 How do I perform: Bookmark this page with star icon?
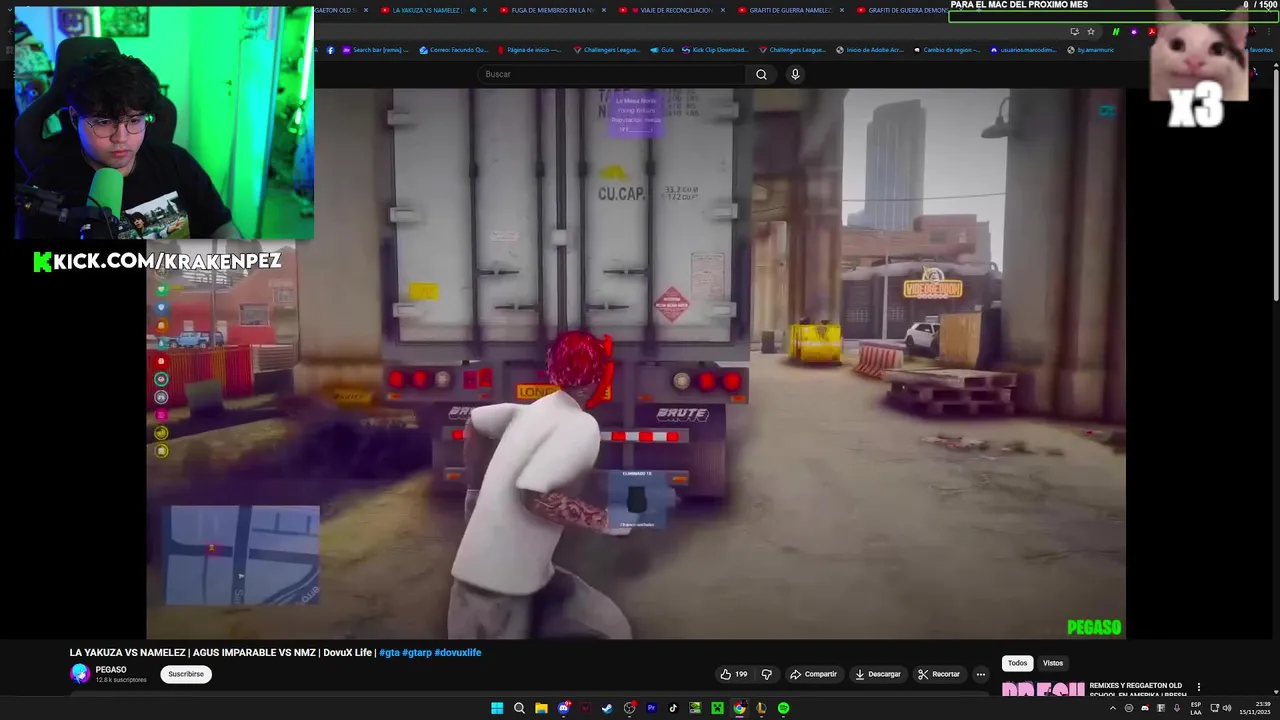1091,31
